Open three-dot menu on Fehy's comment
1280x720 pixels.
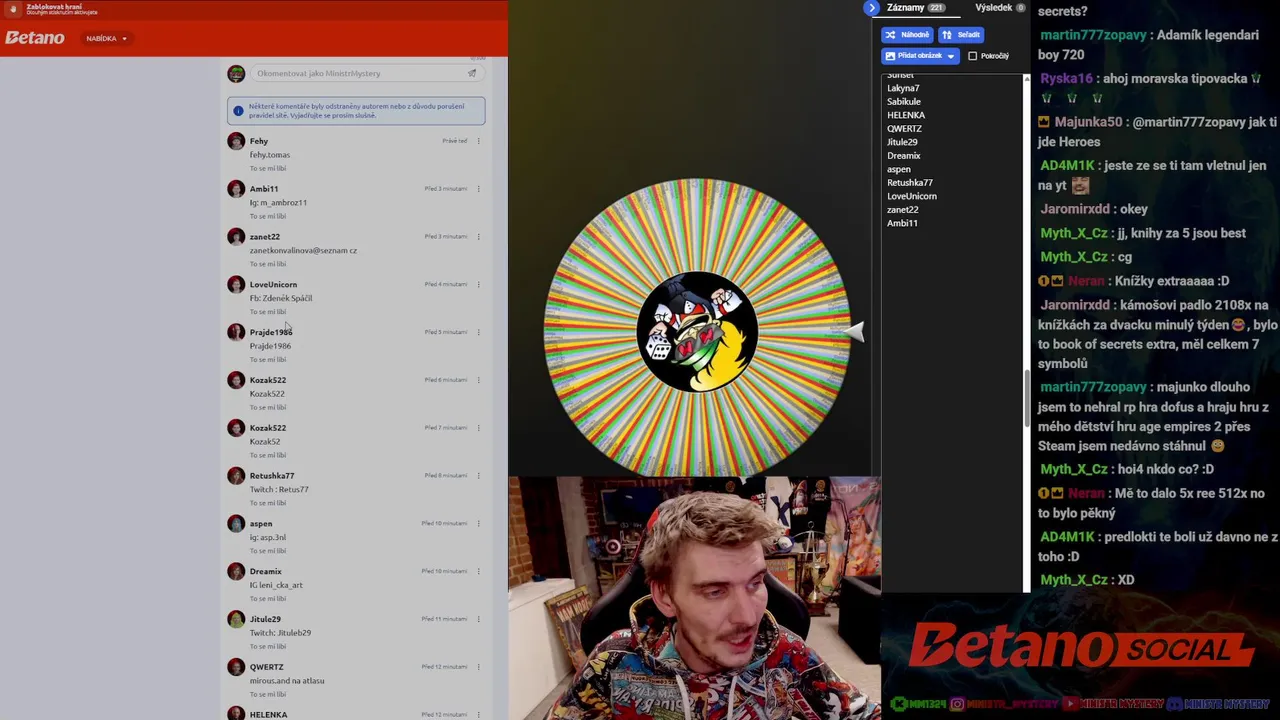(x=478, y=141)
